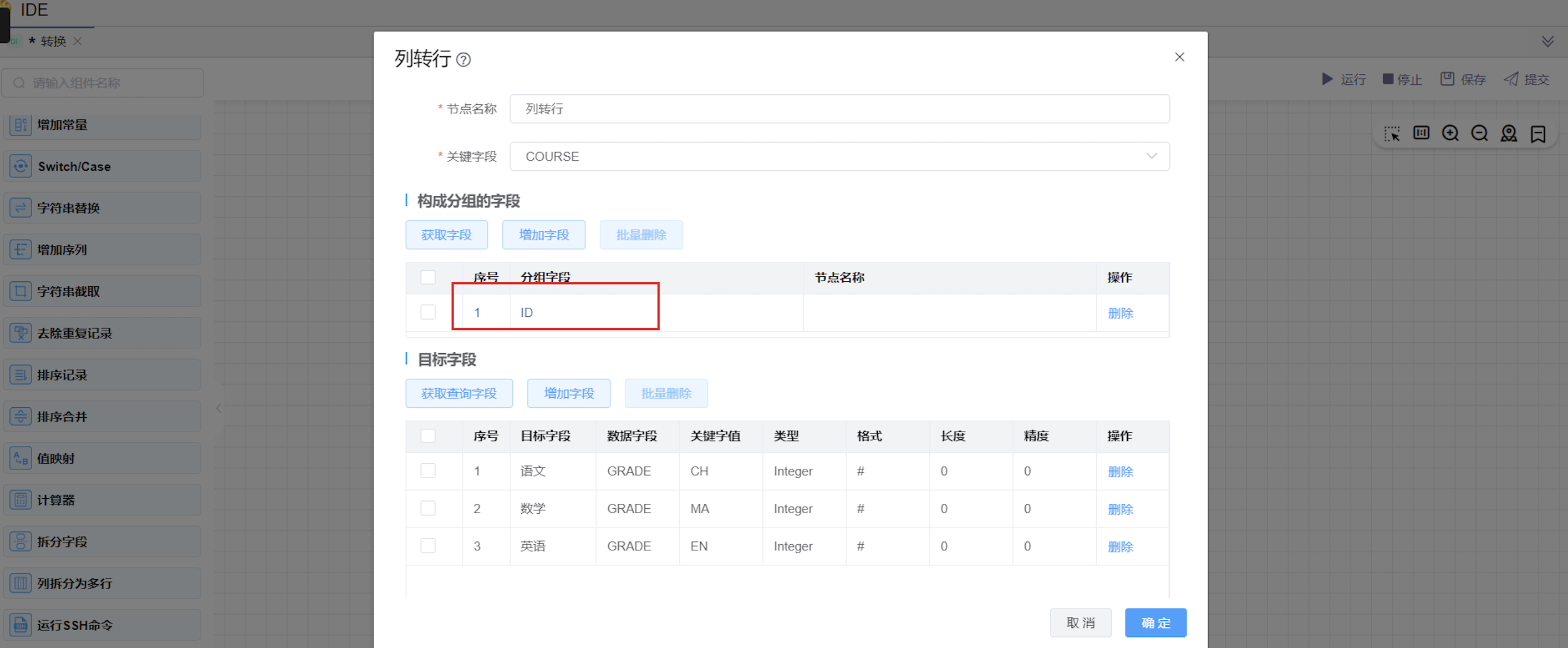1568x648 pixels.
Task: Click the 运行 play icon
Action: (x=1327, y=79)
